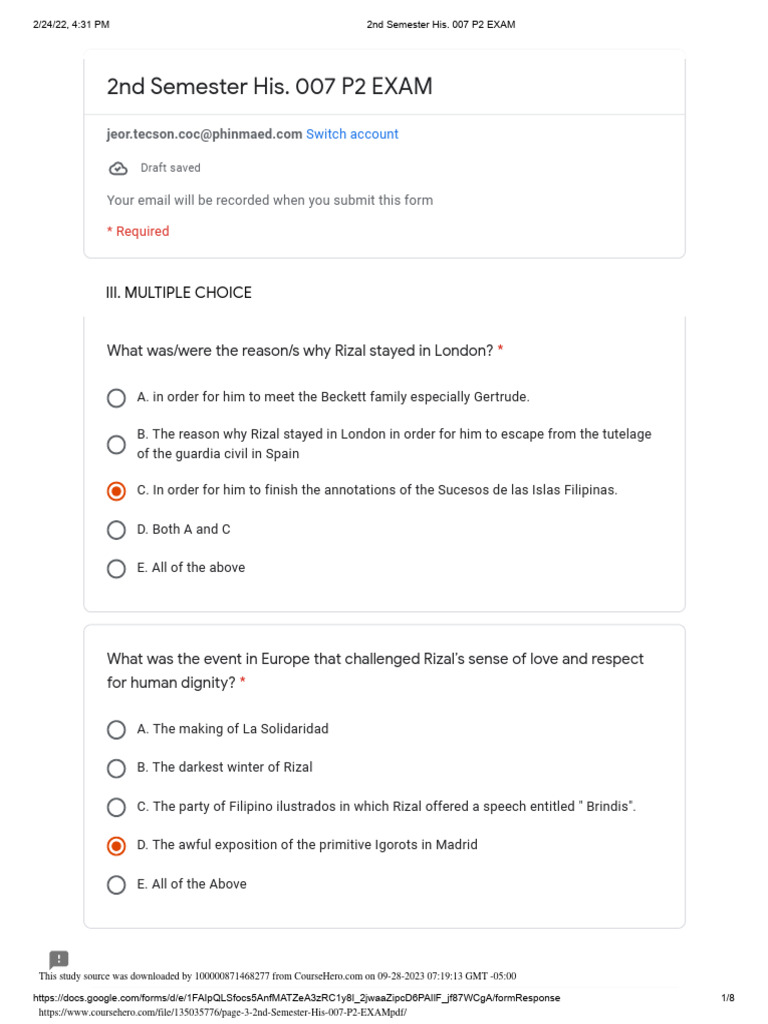Click the email address jeor.tecson.coc@phinmaed.com
This screenshot has height=1024, width=768.
204,134
